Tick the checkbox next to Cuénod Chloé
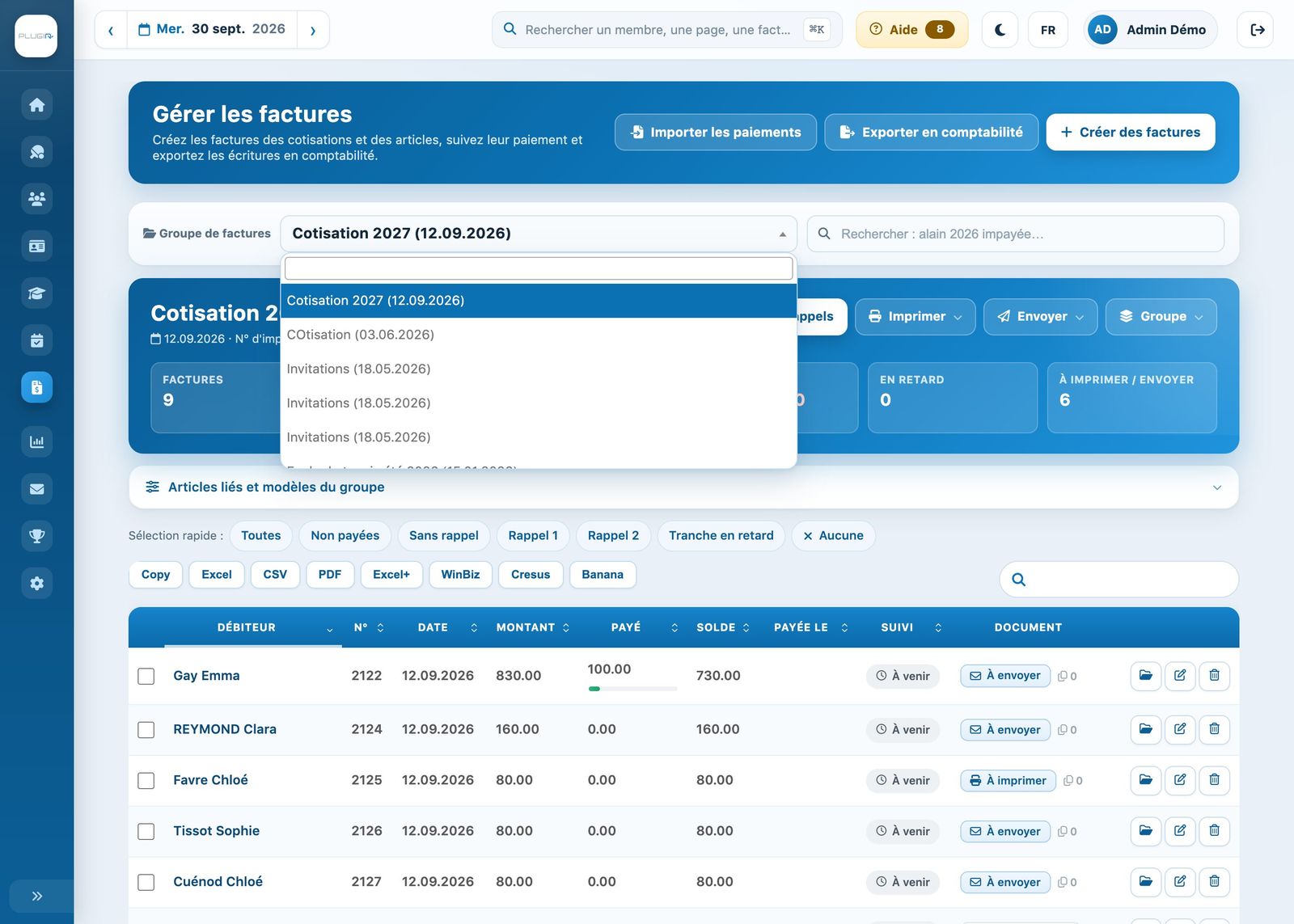 (x=146, y=882)
